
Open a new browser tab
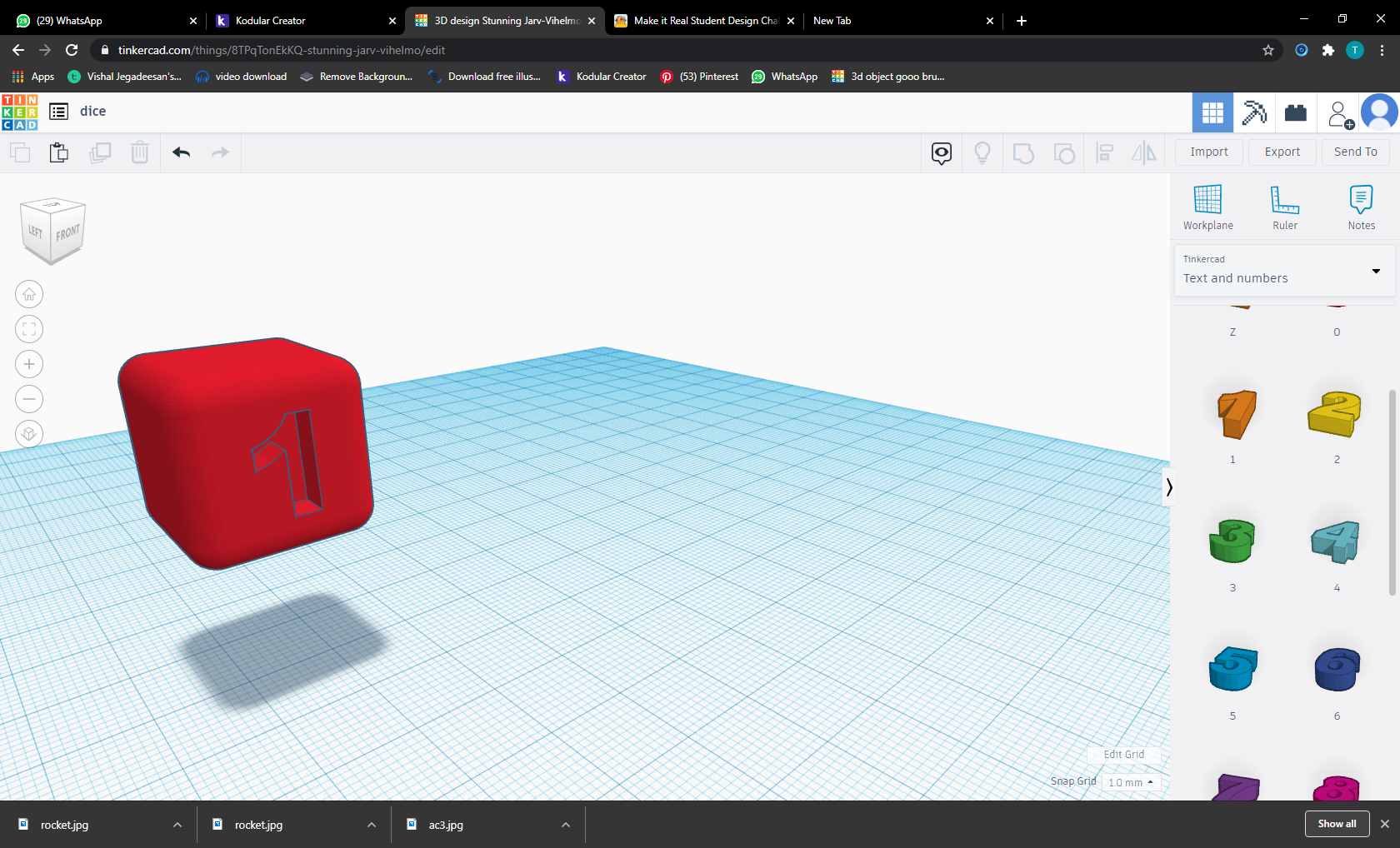1022,21
